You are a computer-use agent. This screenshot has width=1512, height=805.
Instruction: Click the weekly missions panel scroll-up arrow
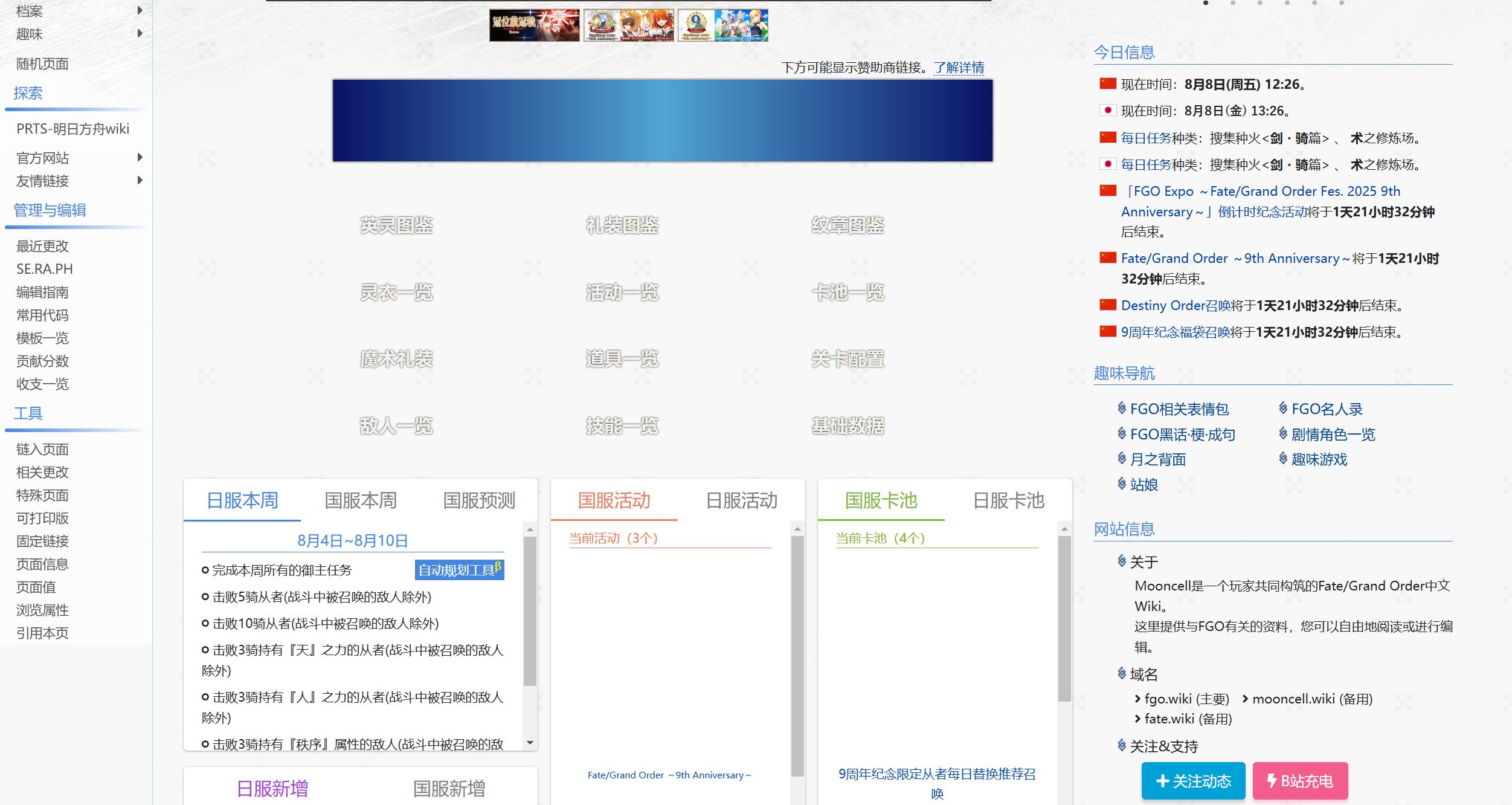coord(530,529)
